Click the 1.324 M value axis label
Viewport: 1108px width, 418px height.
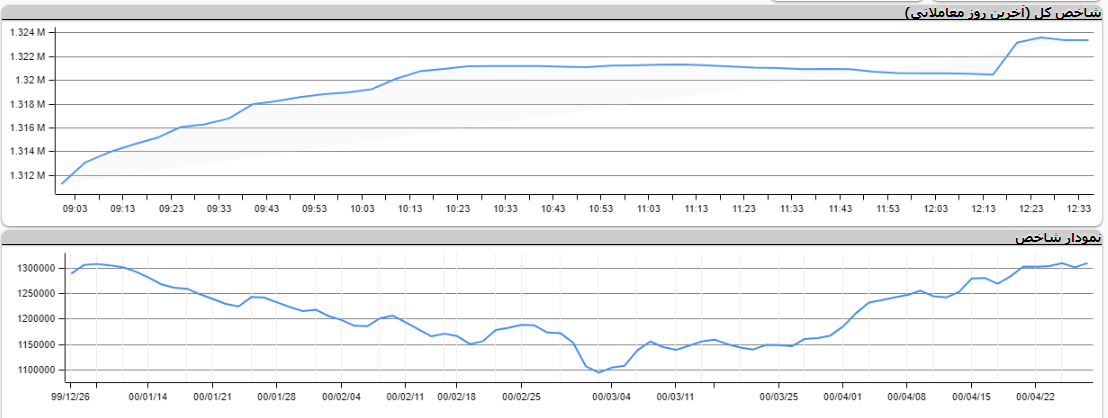coord(27,32)
